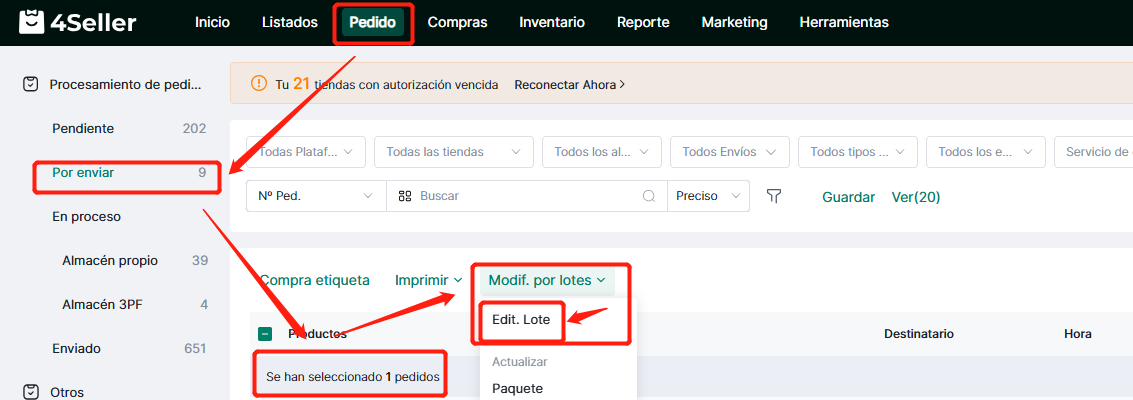1133x400 pixels.
Task: Open the Pedido tab in top navigation
Action: [x=372, y=22]
